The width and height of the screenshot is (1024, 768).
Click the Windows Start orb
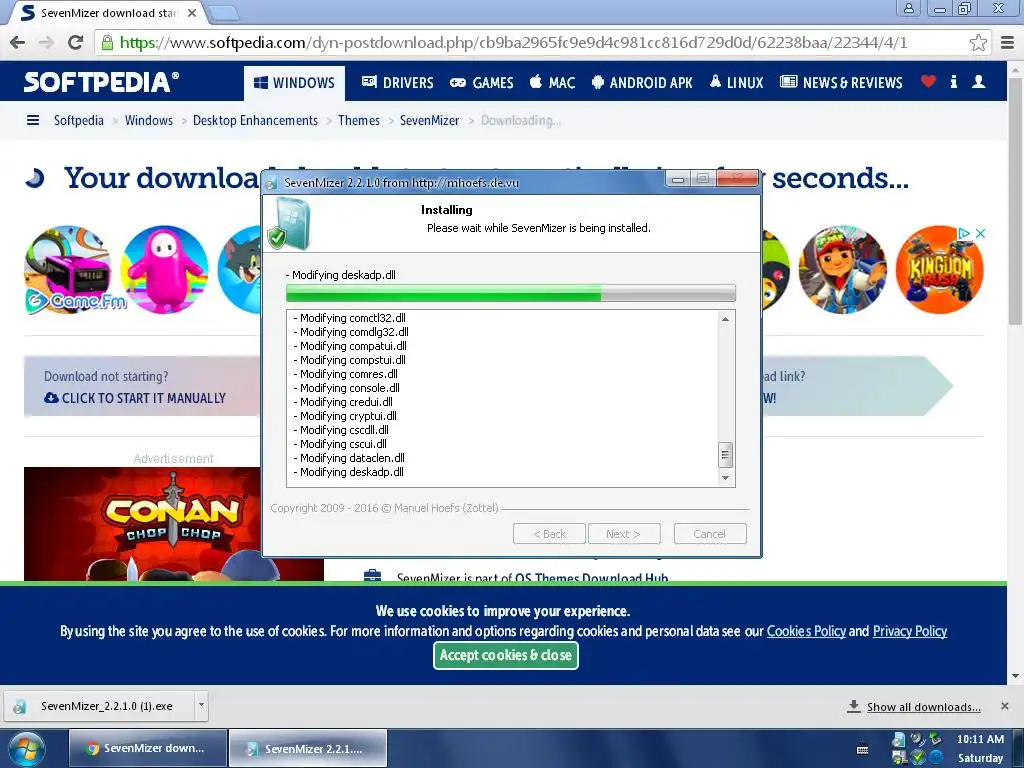coord(27,748)
